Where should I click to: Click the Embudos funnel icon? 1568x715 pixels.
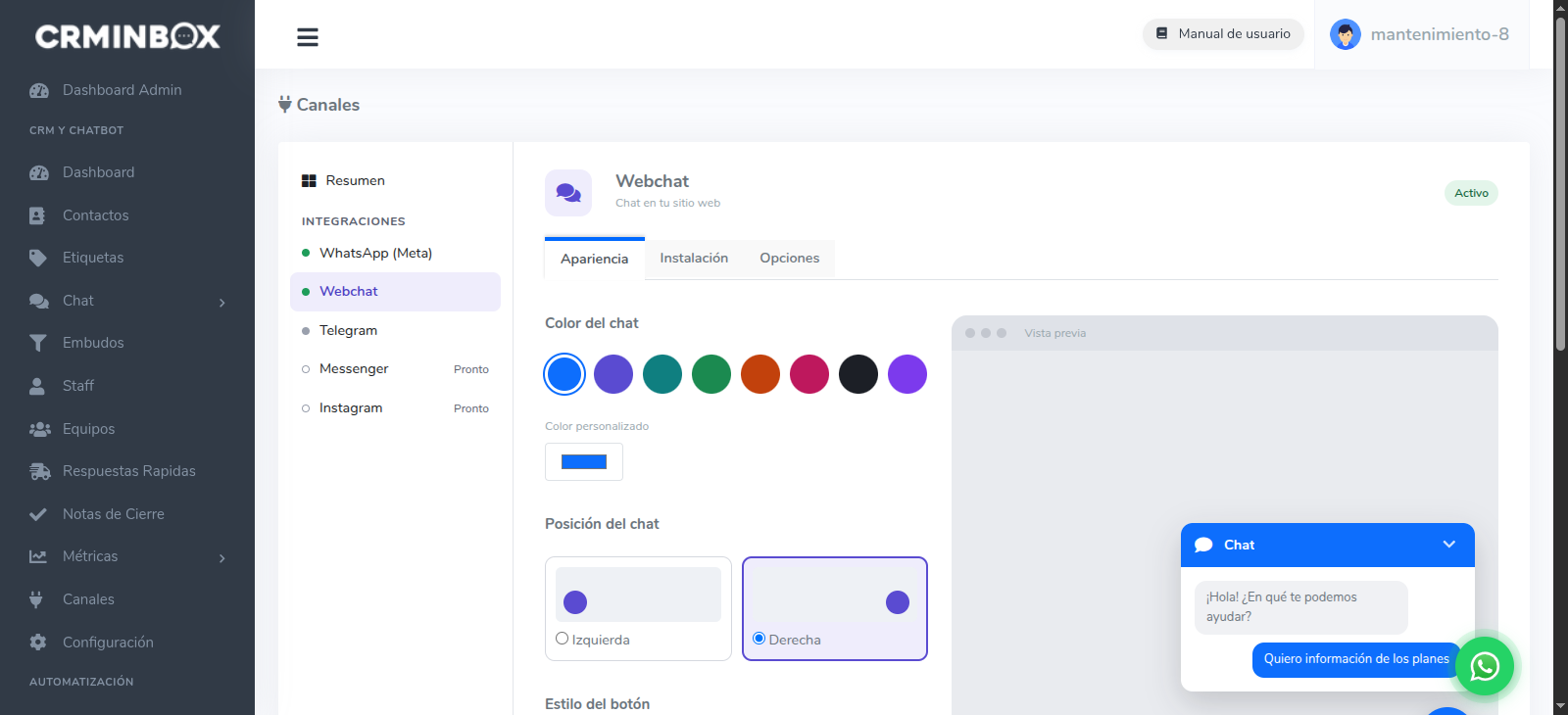coord(38,343)
